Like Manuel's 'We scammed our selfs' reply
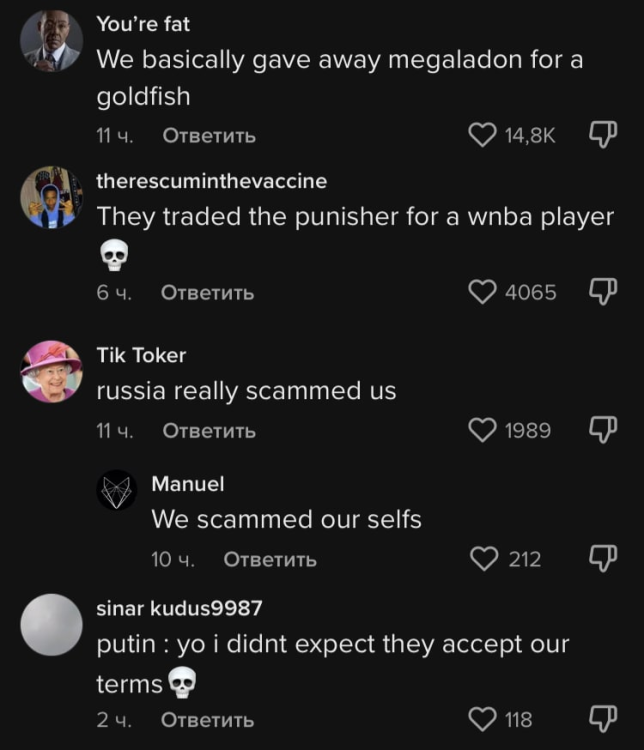 tap(485, 558)
